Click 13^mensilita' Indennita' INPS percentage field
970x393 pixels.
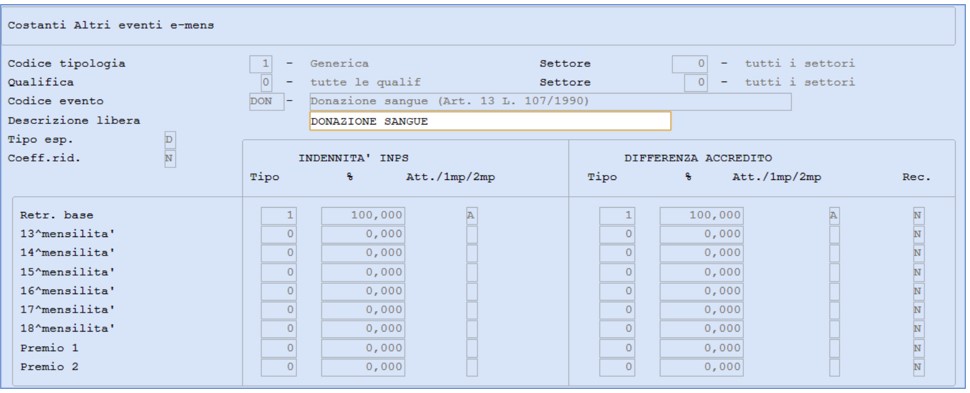[363, 235]
